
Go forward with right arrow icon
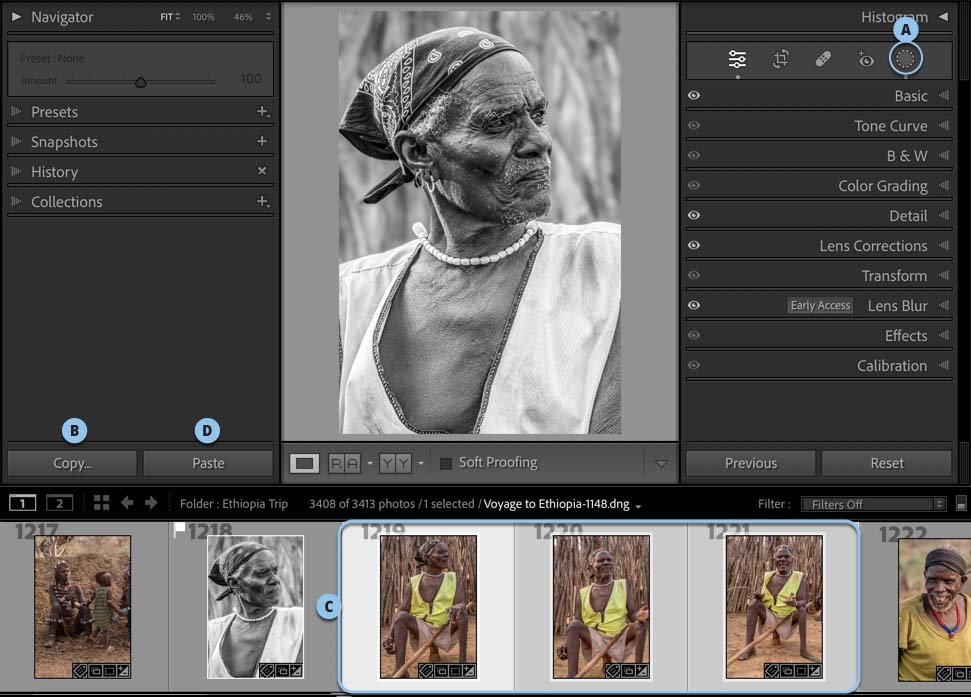(150, 503)
